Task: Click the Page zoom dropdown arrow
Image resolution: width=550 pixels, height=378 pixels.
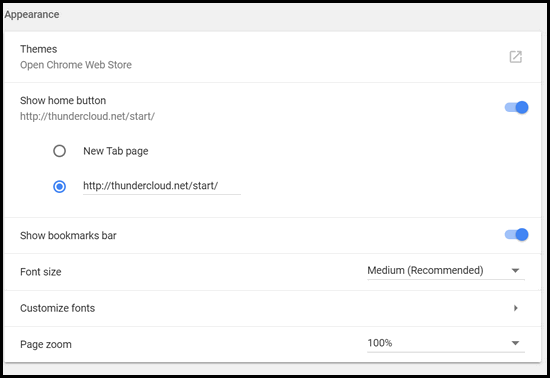Action: coord(515,343)
